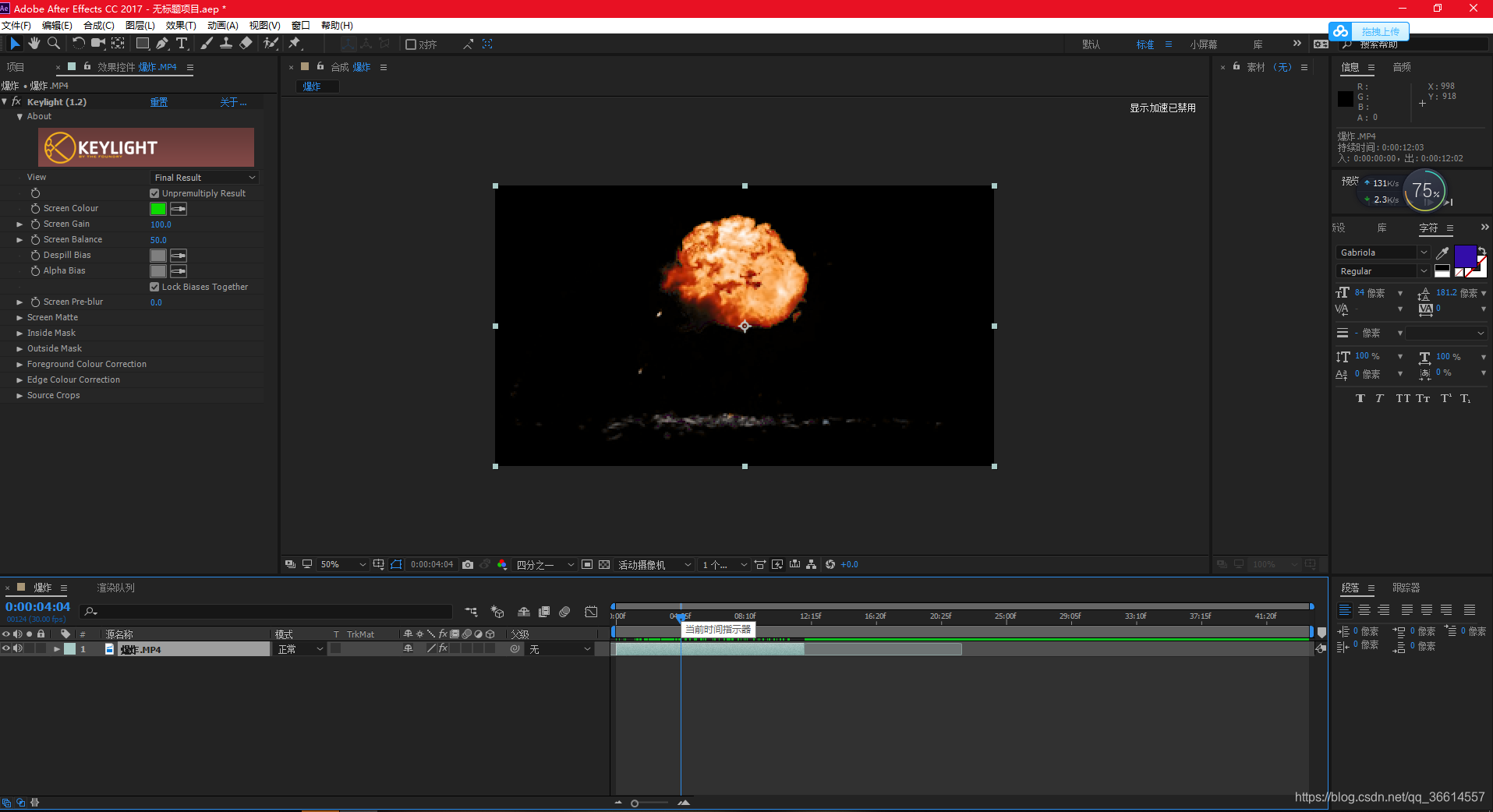Open layer blend mode 正常 dropdown

(x=300, y=649)
